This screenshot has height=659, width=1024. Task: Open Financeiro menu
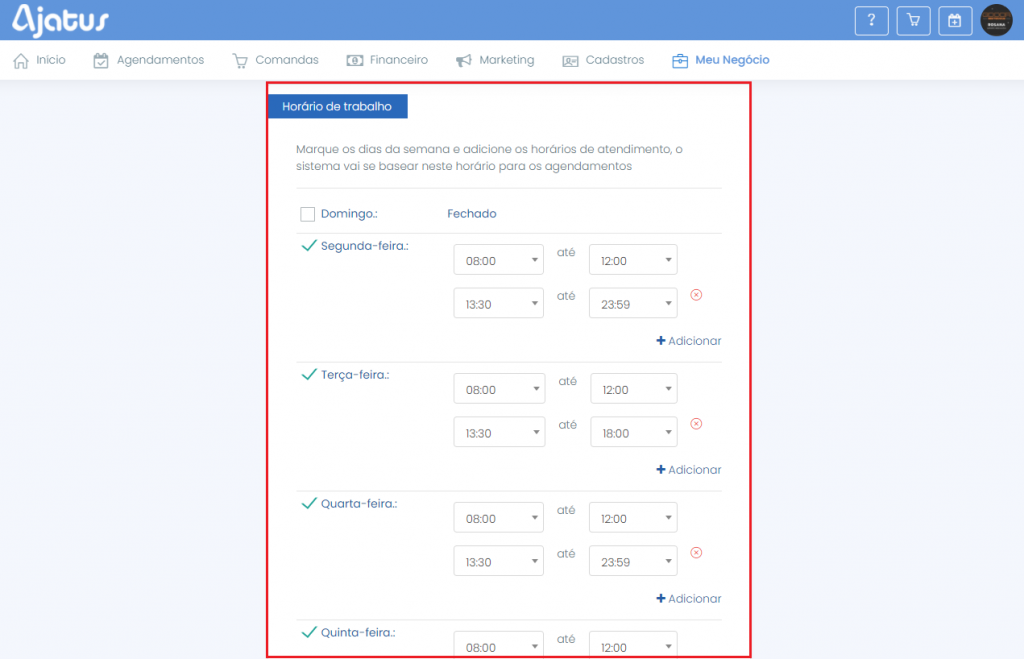tap(398, 60)
